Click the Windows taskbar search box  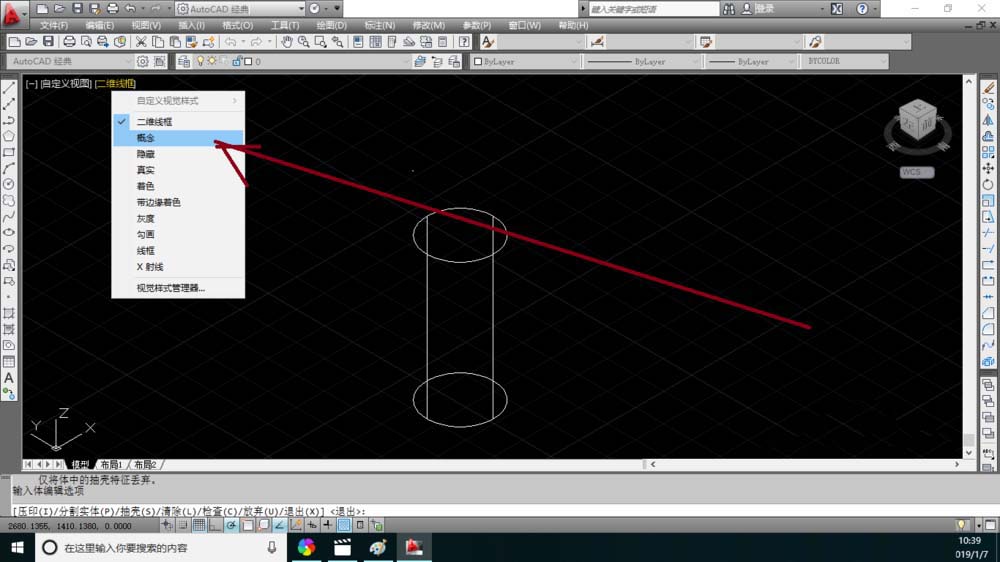pyautogui.click(x=161, y=547)
